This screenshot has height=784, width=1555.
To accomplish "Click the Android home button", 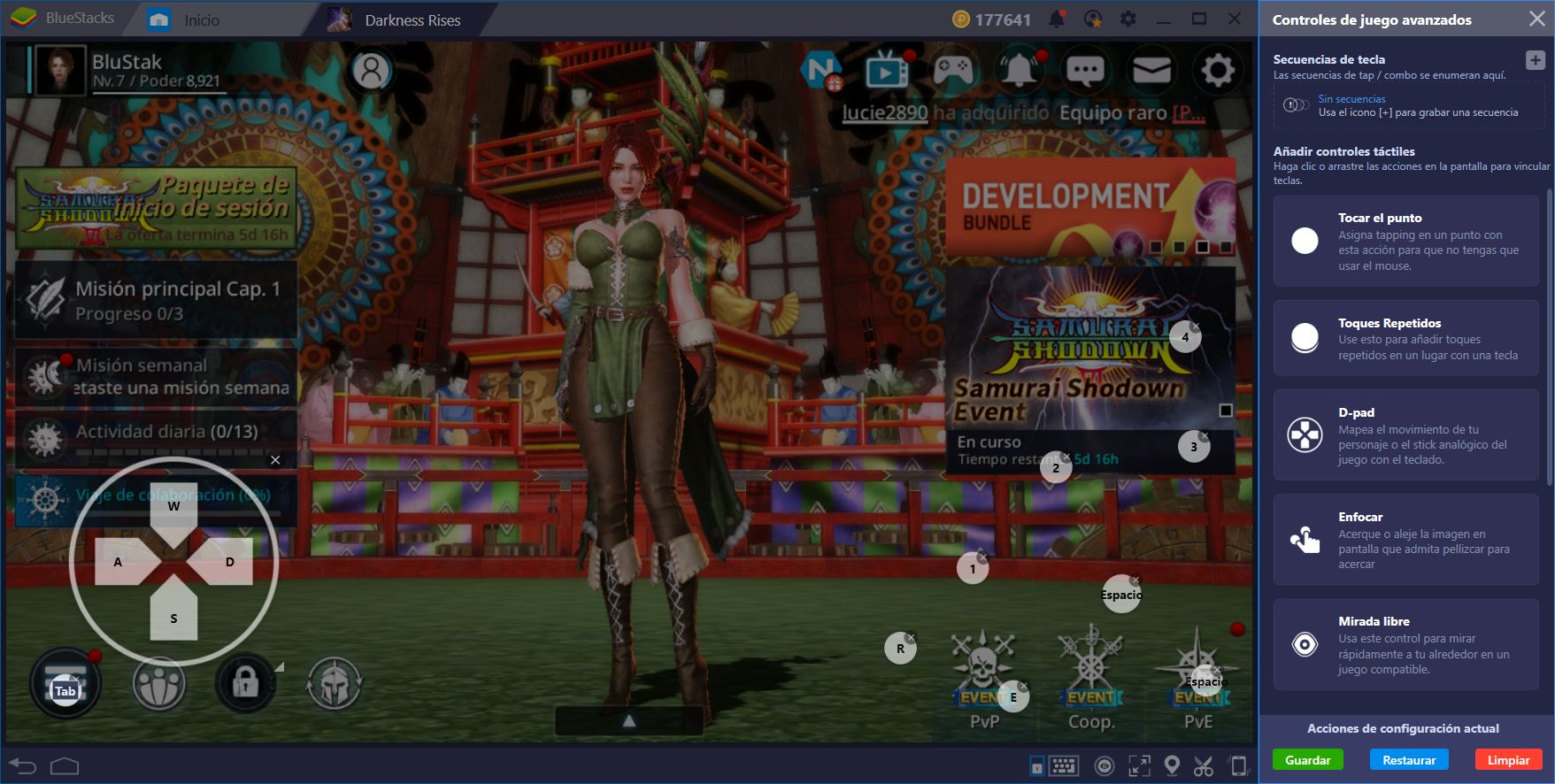I will 65,766.
